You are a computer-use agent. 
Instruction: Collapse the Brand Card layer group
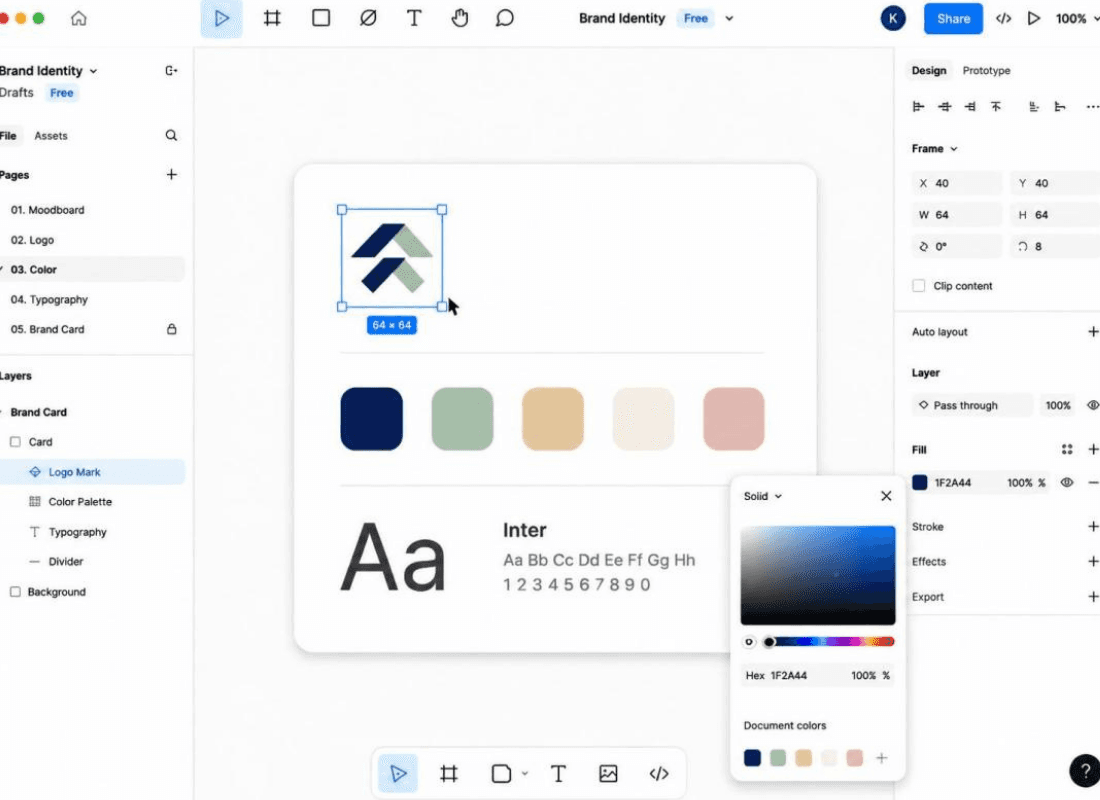[2, 412]
